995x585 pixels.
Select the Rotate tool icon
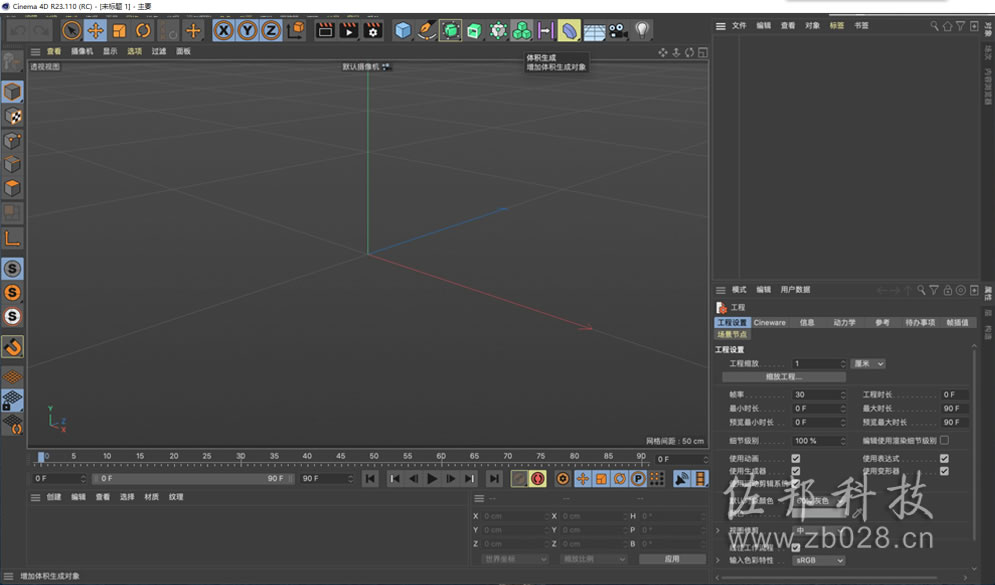pyautogui.click(x=143, y=30)
